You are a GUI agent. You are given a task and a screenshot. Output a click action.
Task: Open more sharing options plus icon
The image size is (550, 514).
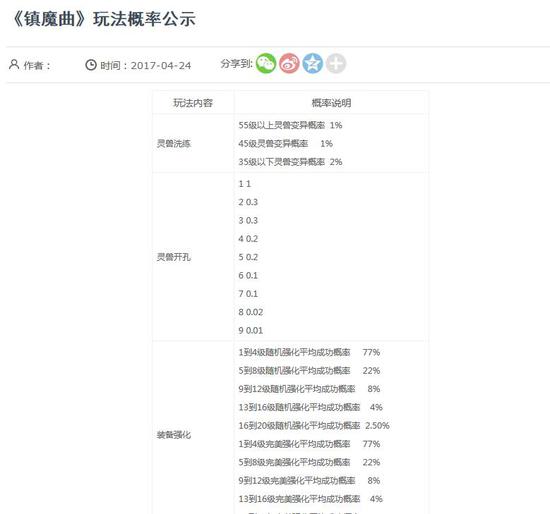336,64
